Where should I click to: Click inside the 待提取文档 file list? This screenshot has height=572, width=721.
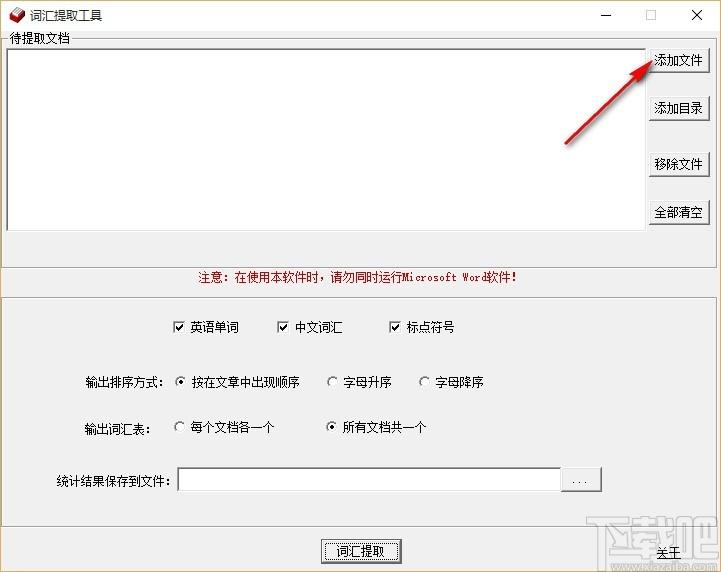pos(326,140)
